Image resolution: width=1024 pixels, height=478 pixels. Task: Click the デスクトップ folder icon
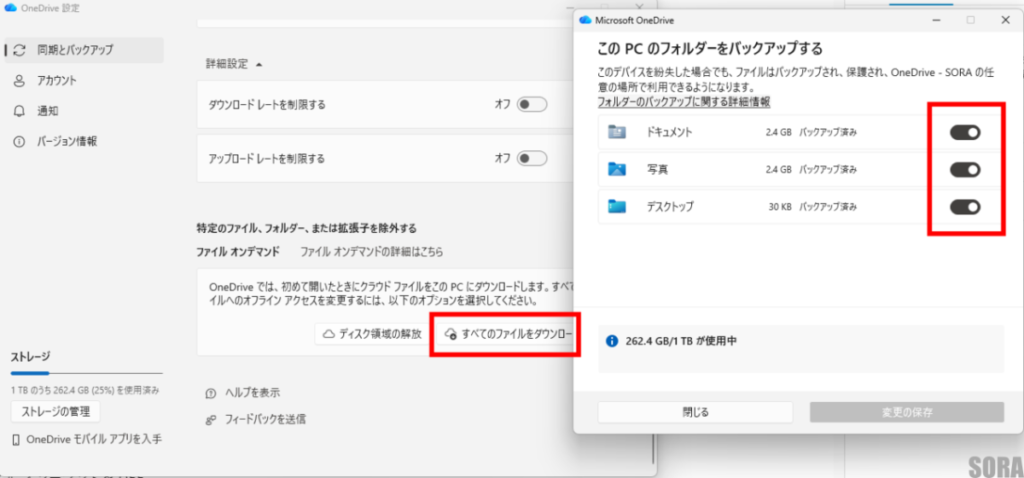(616, 207)
